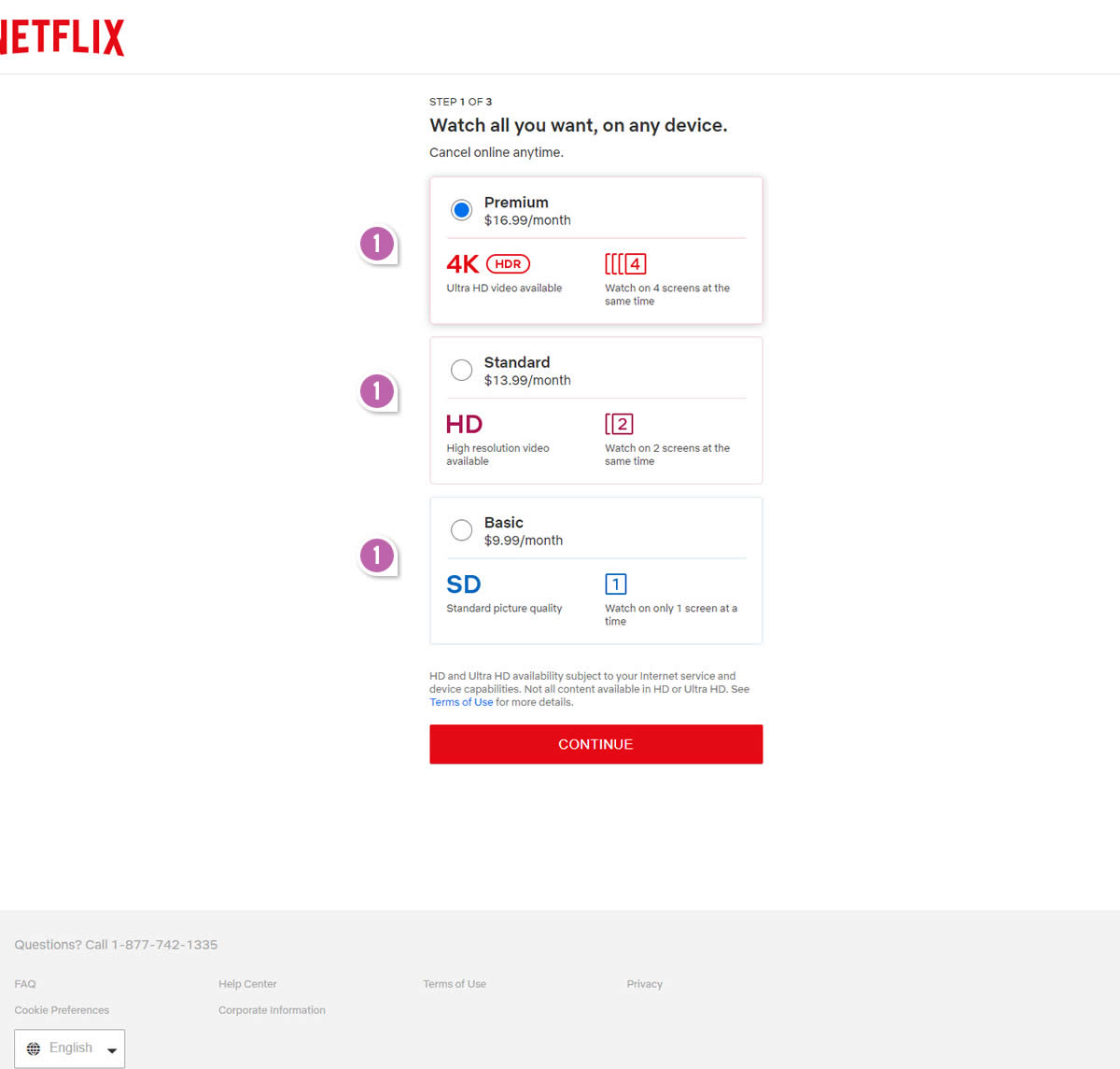Click the four screens icon
Image resolution: width=1120 pixels, height=1069 pixels.
point(625,264)
